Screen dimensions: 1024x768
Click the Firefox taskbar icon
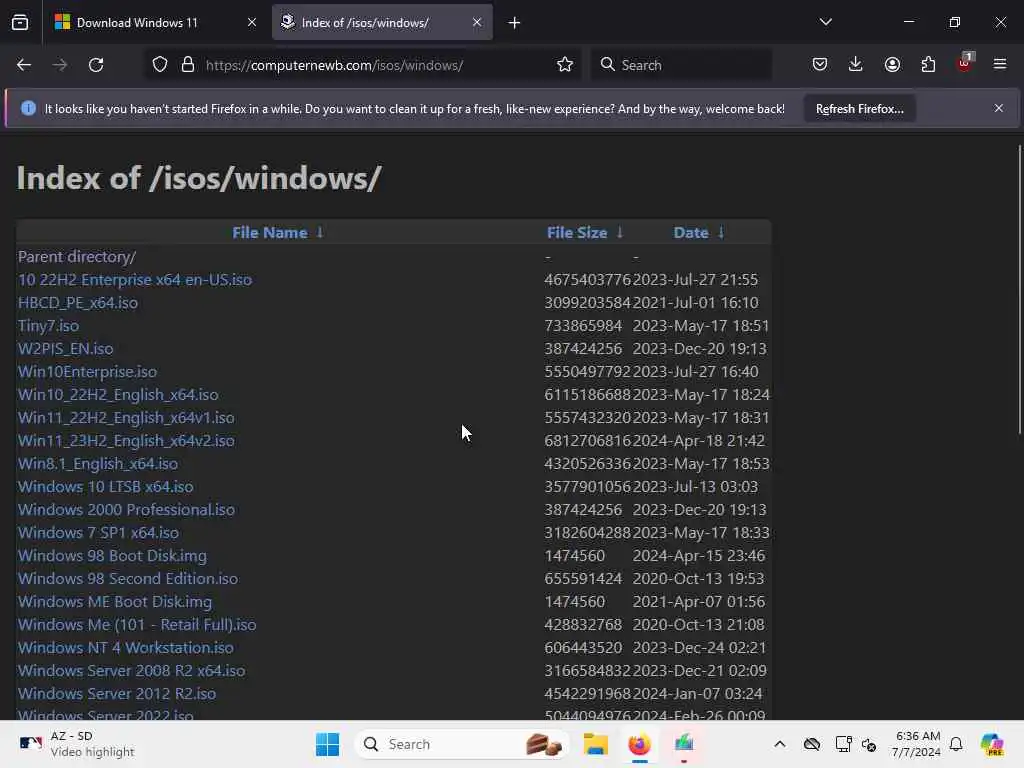pyautogui.click(x=639, y=744)
